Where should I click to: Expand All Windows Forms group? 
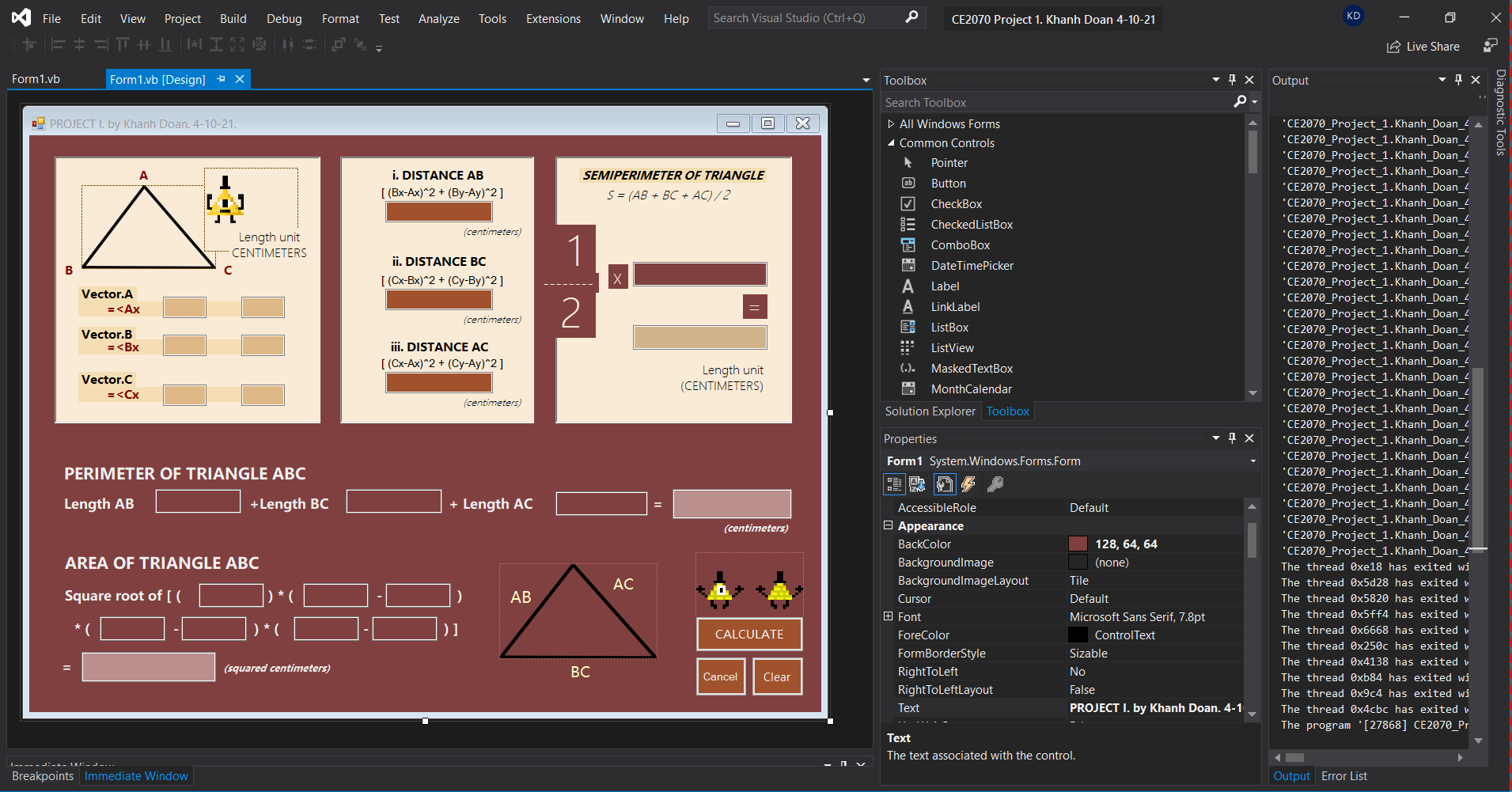[891, 124]
